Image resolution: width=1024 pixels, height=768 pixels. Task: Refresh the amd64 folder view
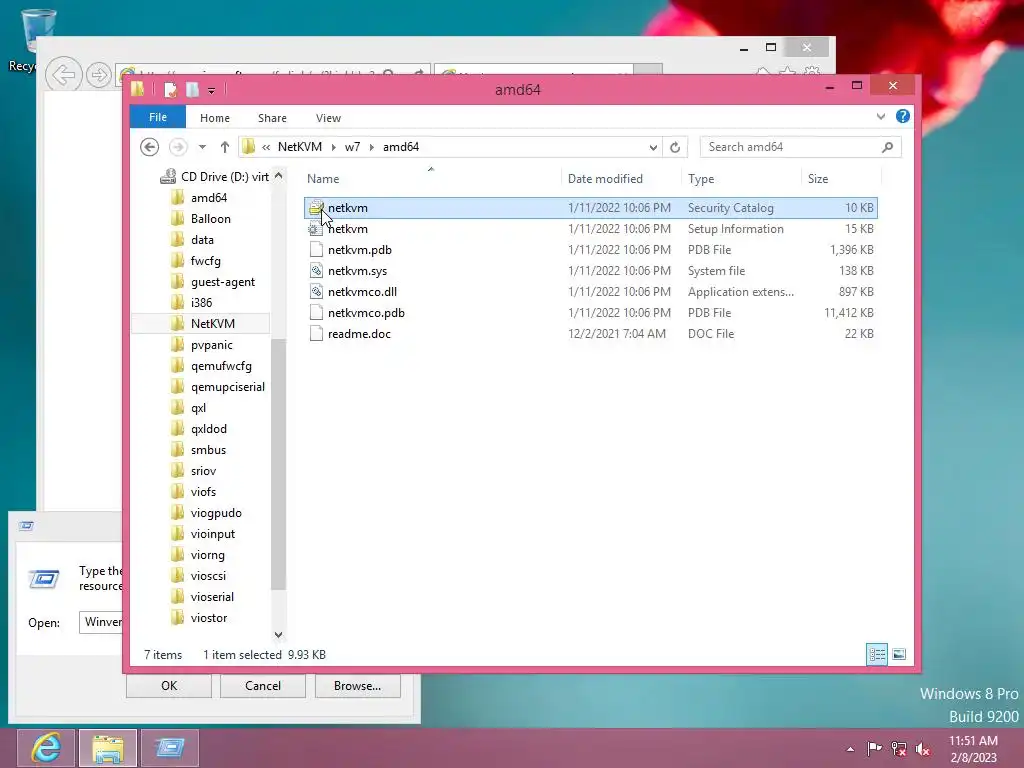tap(675, 148)
